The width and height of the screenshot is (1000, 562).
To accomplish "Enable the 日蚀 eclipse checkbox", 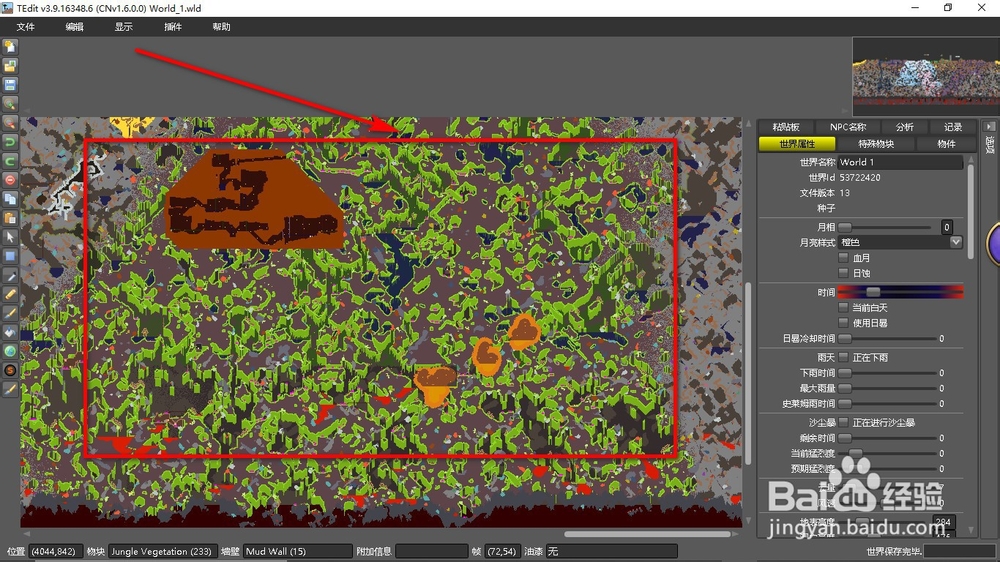I will pos(844,273).
